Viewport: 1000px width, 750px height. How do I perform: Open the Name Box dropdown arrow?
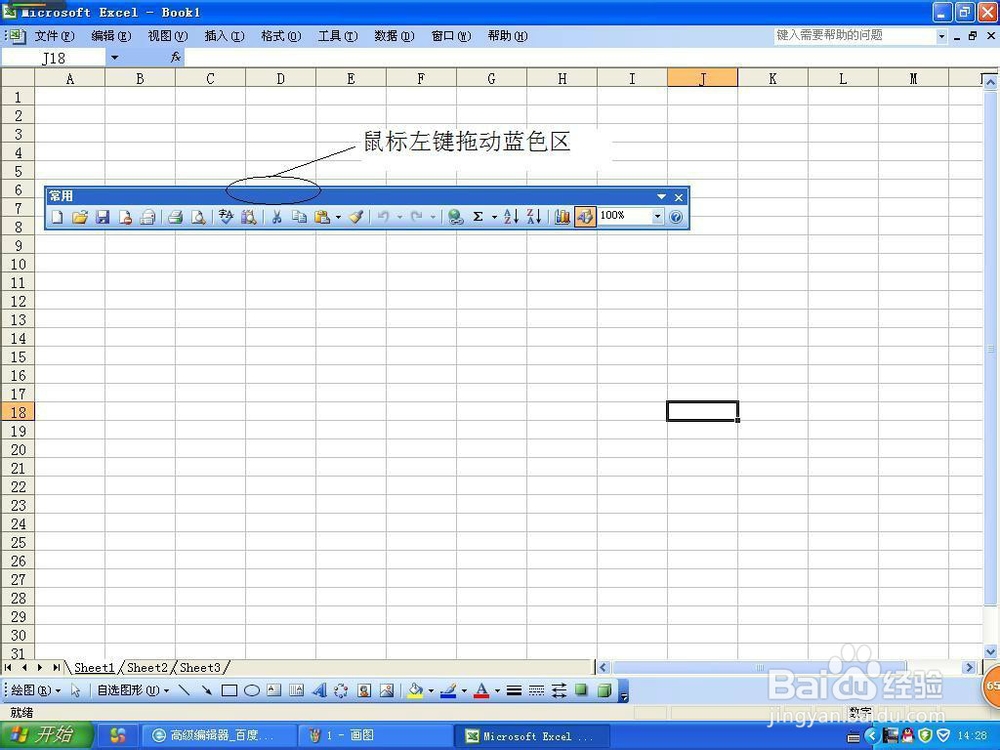pos(114,58)
